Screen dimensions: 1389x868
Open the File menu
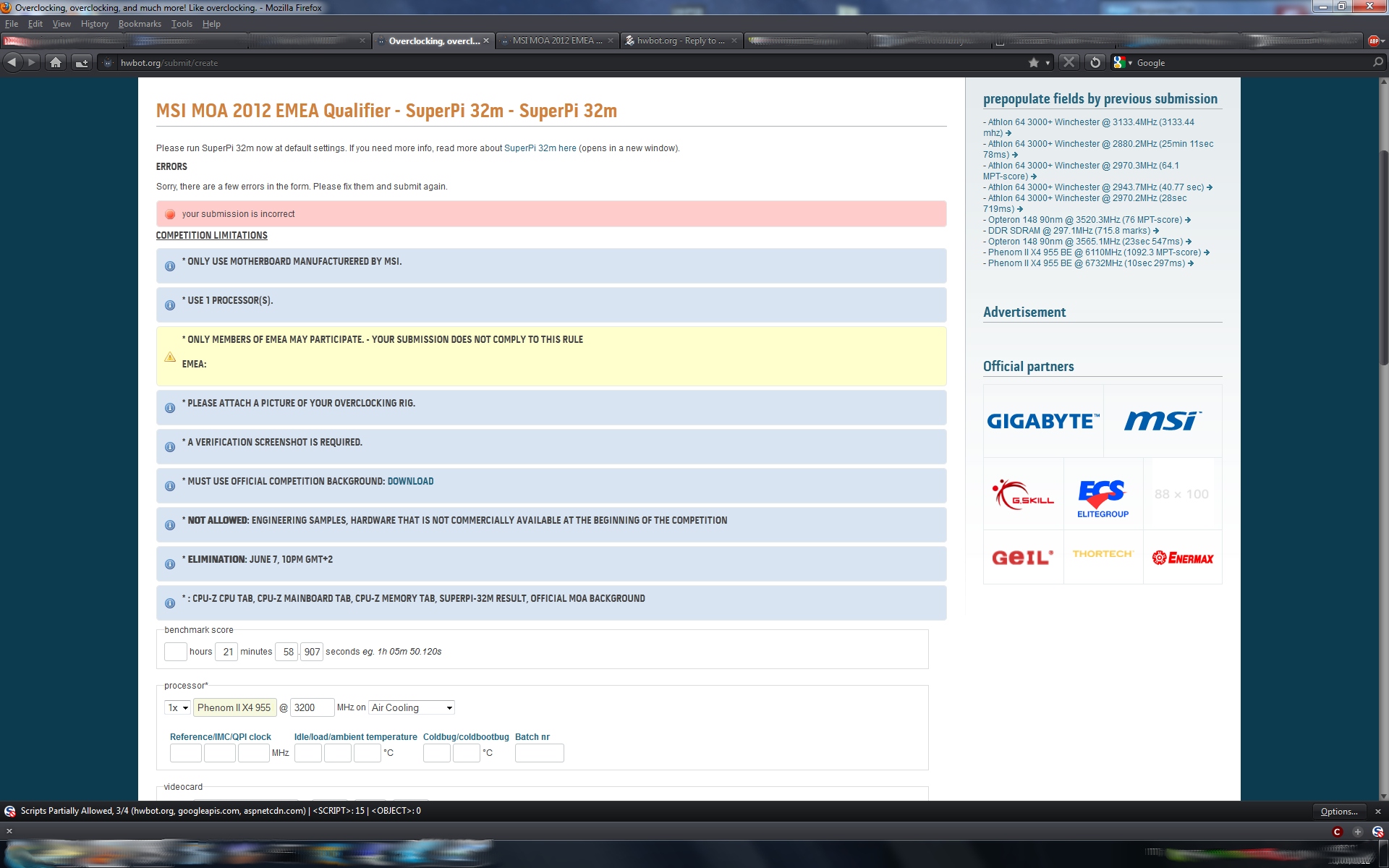pos(12,24)
